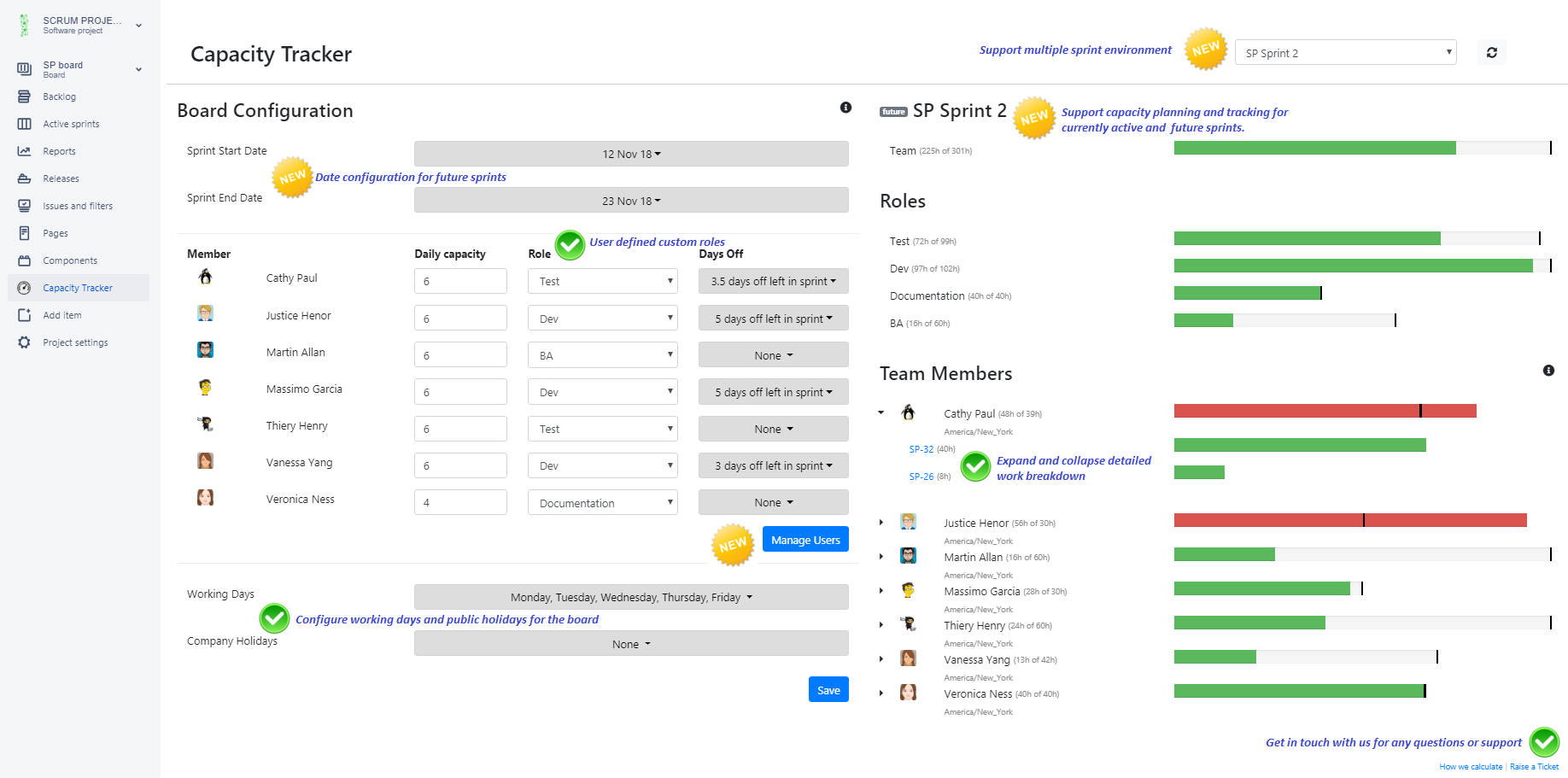Expand Martin Allan's work breakdown
This screenshot has width=1568, height=778.
[x=881, y=556]
